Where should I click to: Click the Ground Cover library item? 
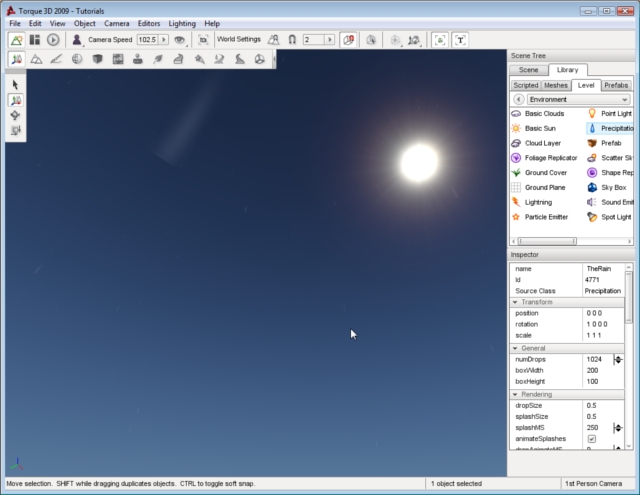[545, 172]
